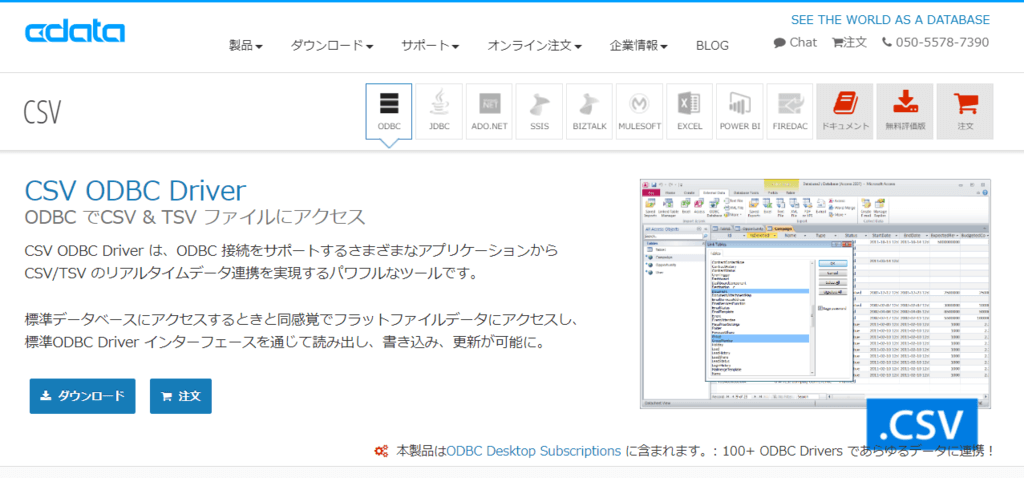Pick the SSIS component icon

[x=539, y=111]
